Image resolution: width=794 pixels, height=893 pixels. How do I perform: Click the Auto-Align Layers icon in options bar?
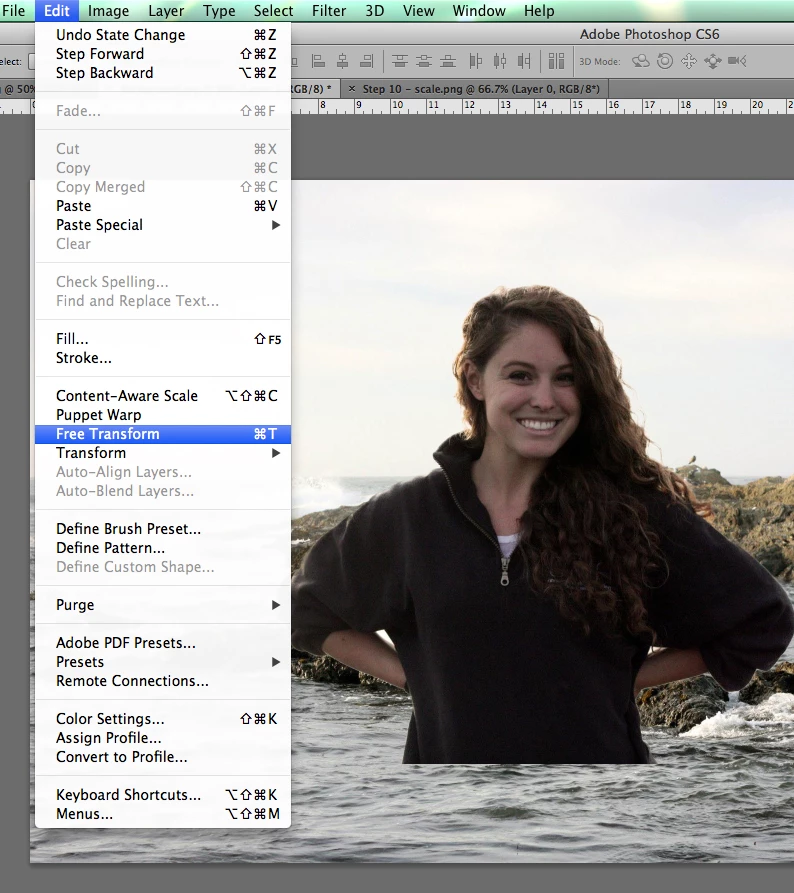pos(556,61)
